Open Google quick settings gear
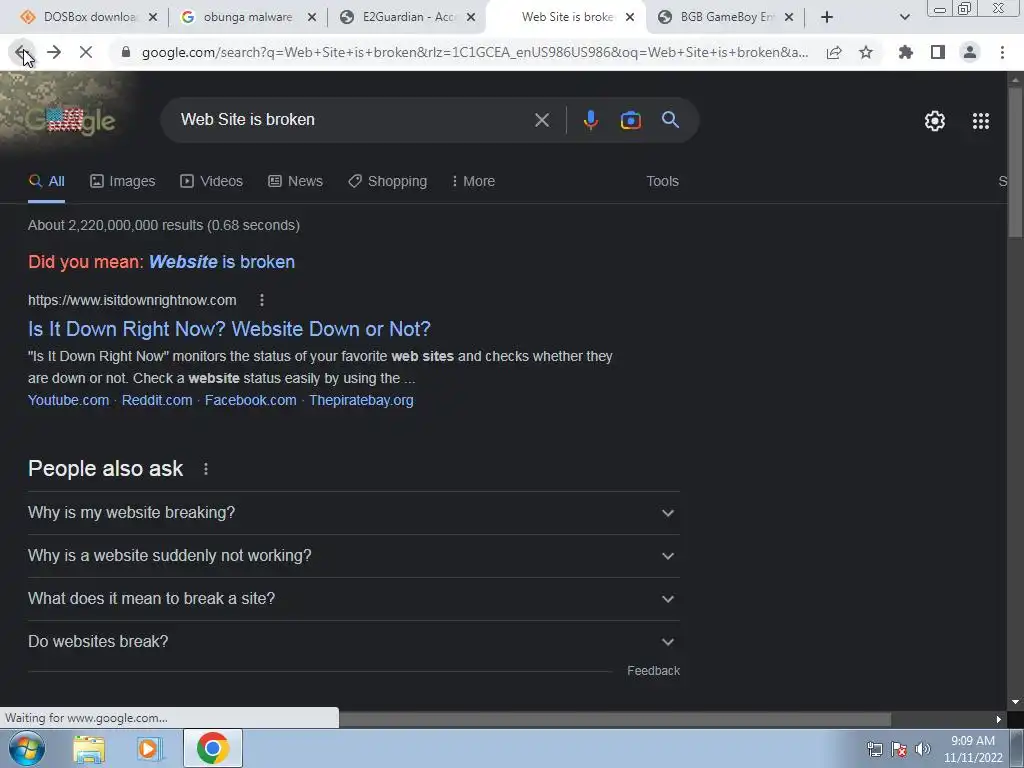1024x768 pixels. (x=935, y=121)
